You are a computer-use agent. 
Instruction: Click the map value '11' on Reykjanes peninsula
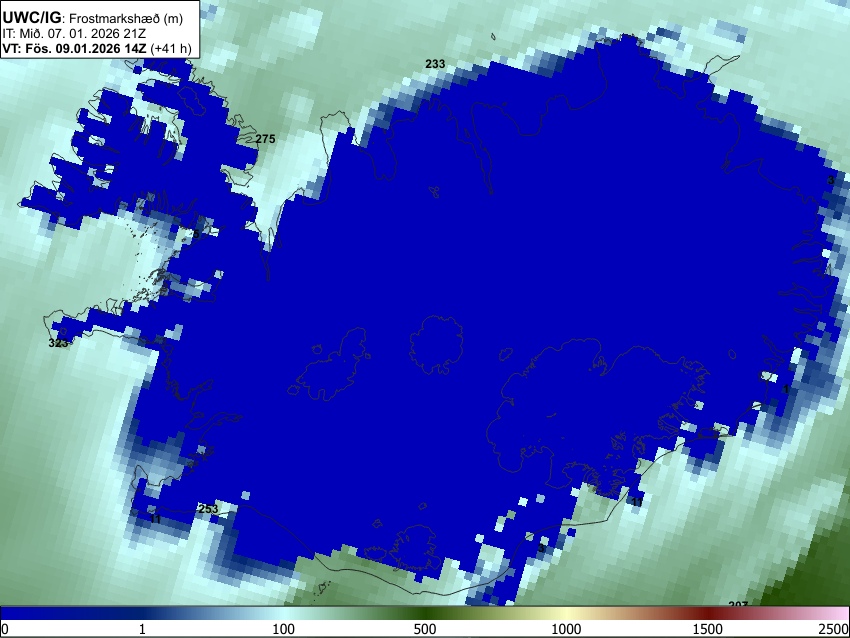pyautogui.click(x=156, y=519)
